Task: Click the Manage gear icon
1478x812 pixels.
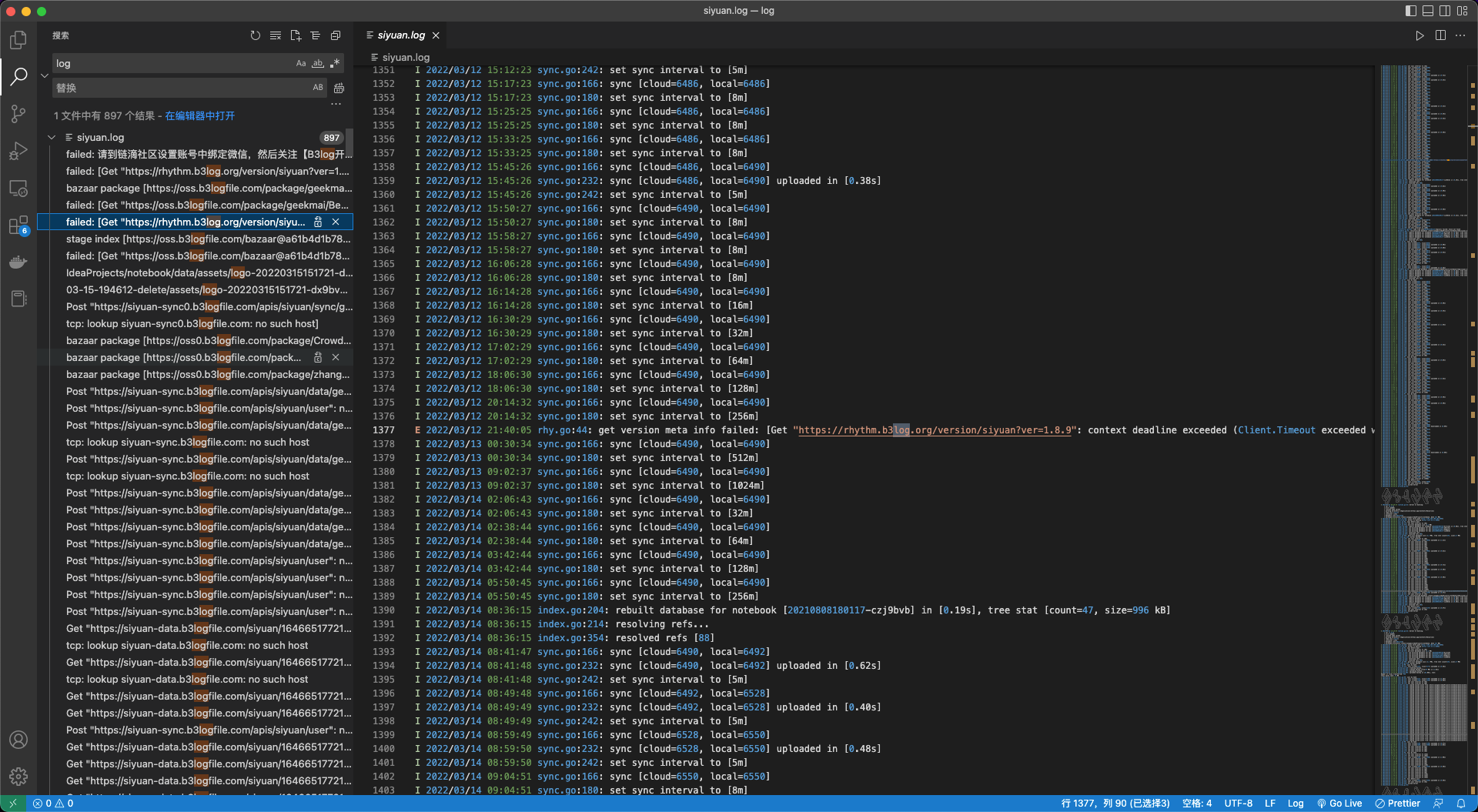Action: pos(18,777)
